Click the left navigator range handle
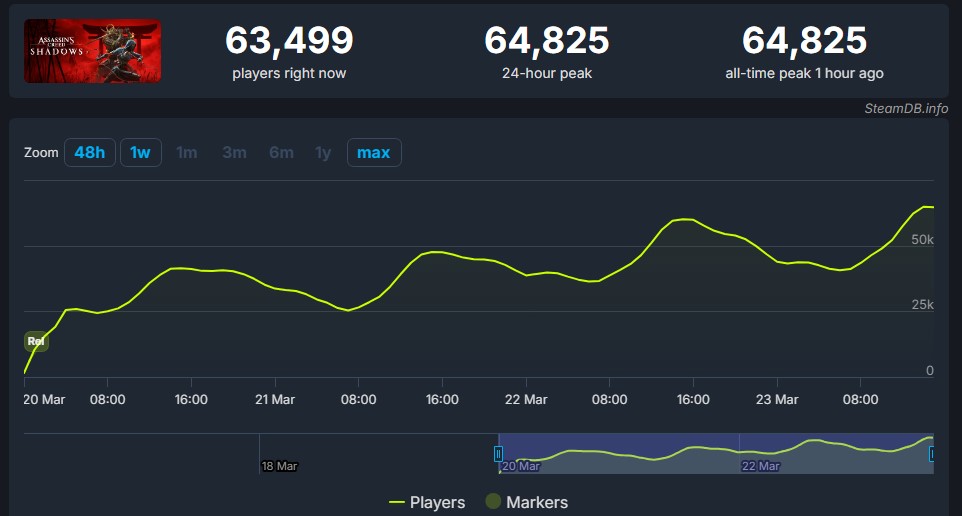Viewport: 962px width, 516px height. (498, 454)
